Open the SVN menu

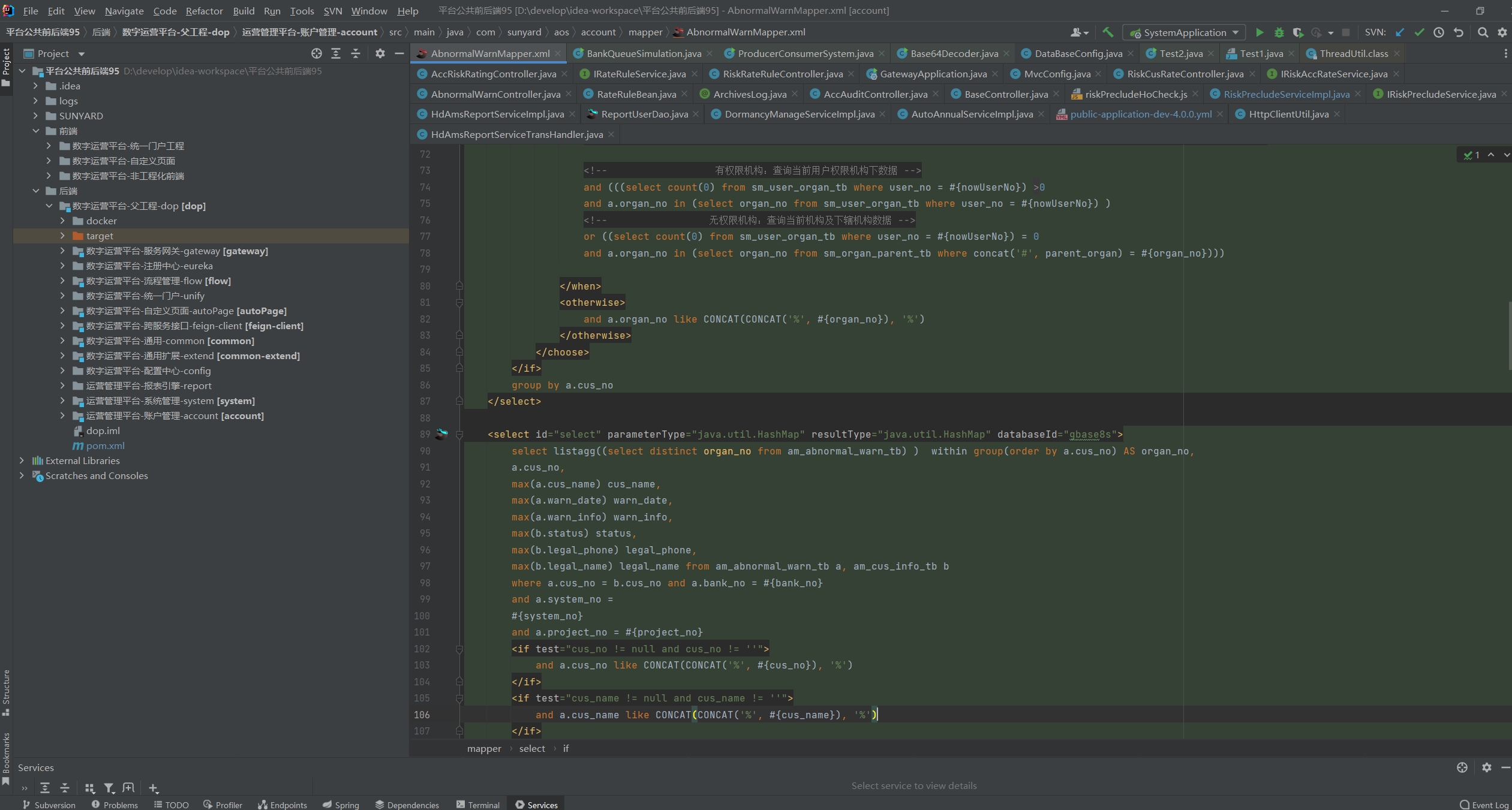click(x=333, y=11)
